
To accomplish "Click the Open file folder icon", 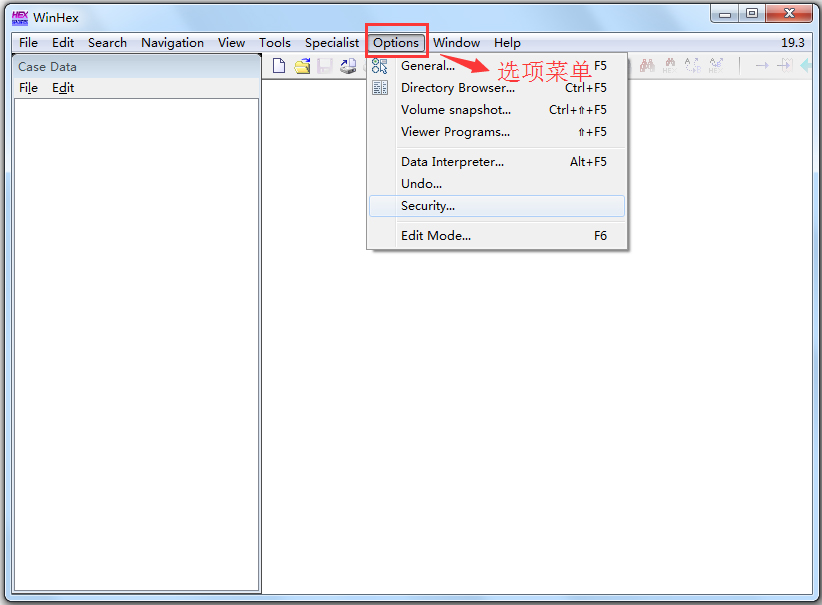I will (x=302, y=66).
